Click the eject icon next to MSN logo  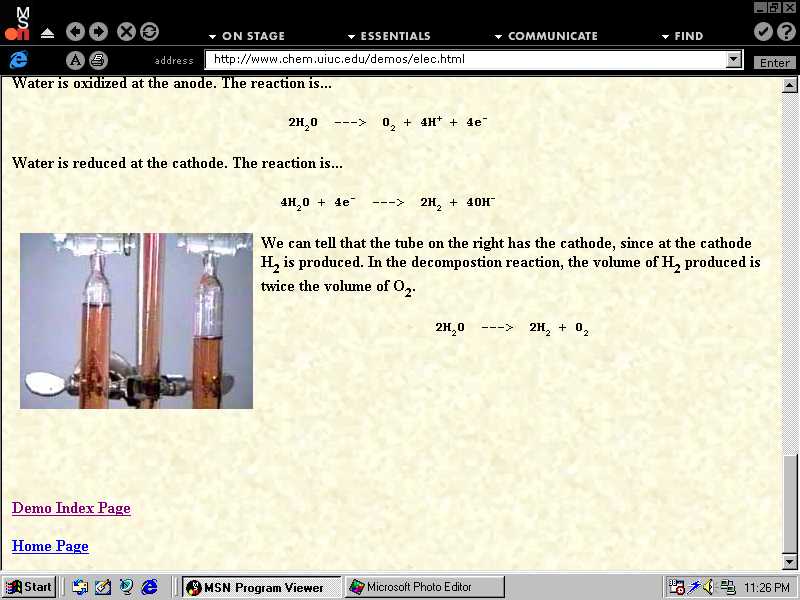click(47, 33)
